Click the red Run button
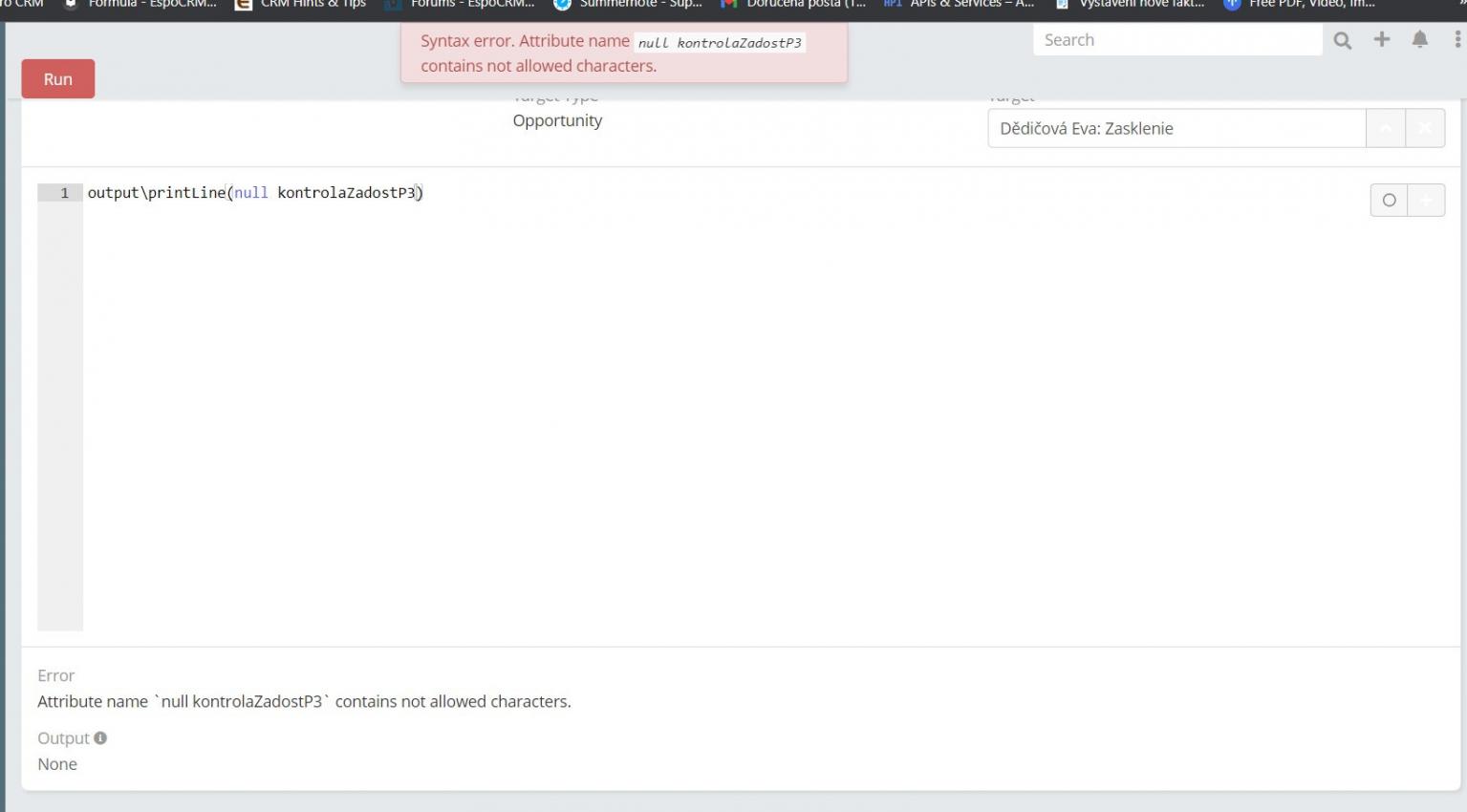Screen dimensions: 1467x812 coord(57,79)
